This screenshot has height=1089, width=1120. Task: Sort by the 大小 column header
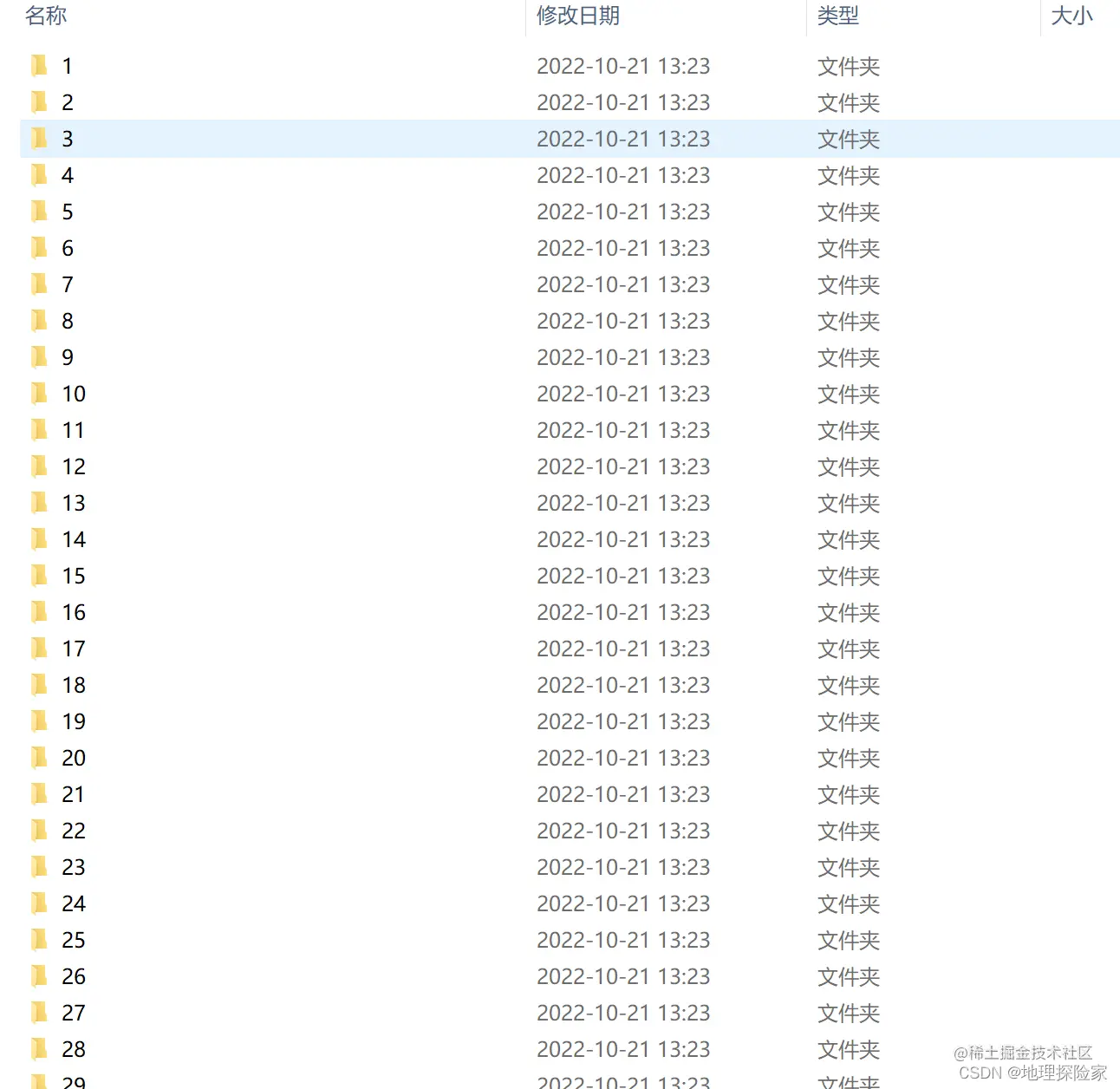[x=1072, y=16]
